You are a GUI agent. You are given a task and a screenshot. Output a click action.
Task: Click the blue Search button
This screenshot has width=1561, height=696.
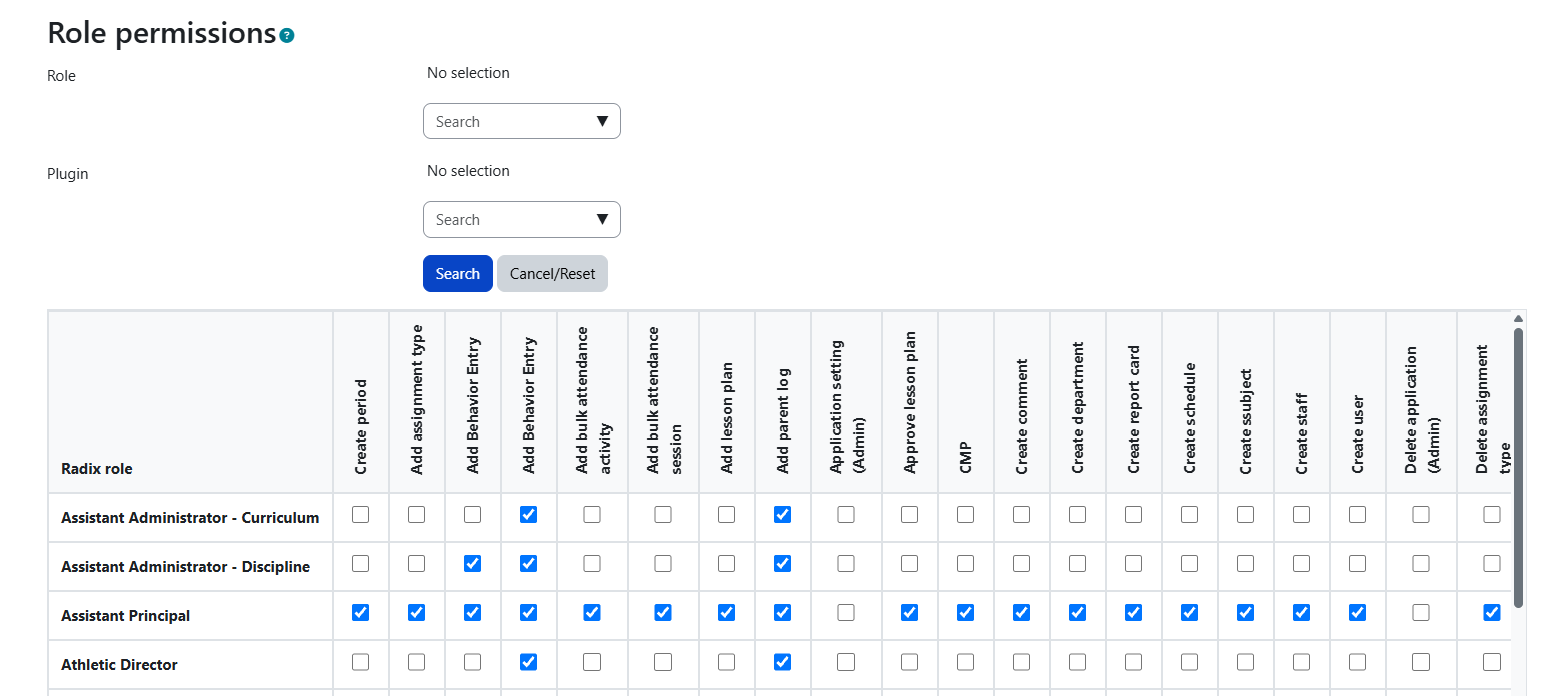tap(458, 274)
